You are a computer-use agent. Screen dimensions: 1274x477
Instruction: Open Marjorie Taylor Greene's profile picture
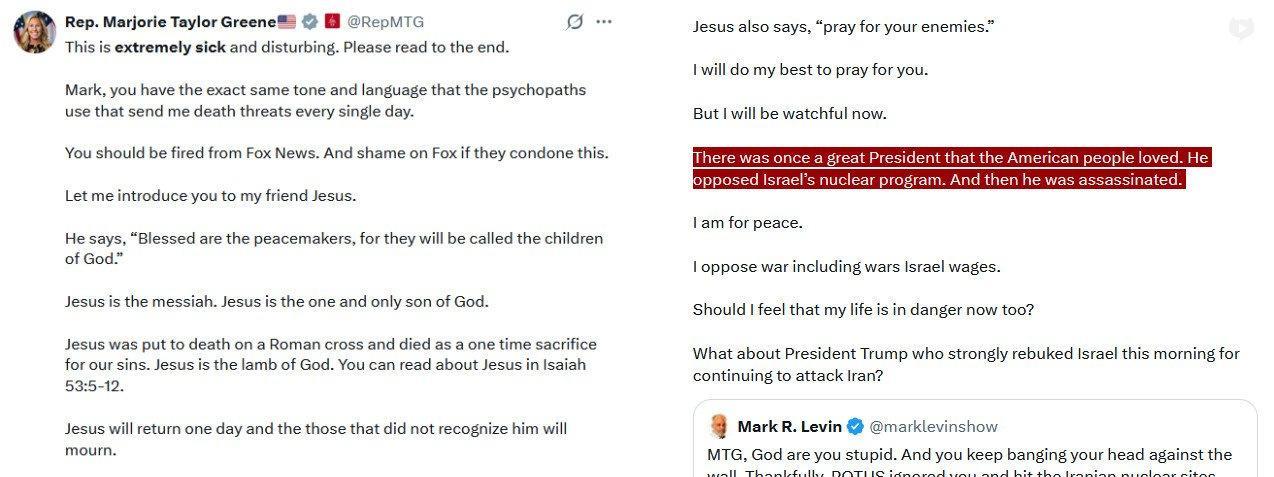point(34,32)
